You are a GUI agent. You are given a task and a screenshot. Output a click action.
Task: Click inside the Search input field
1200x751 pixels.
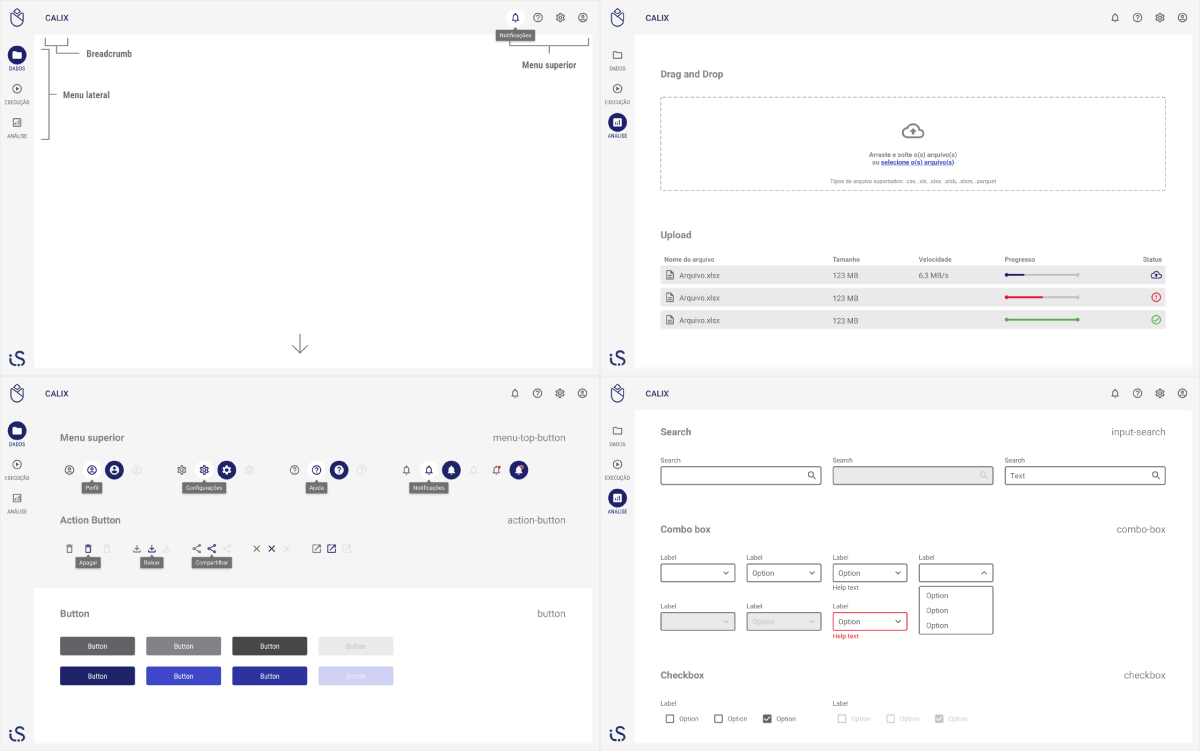click(740, 475)
